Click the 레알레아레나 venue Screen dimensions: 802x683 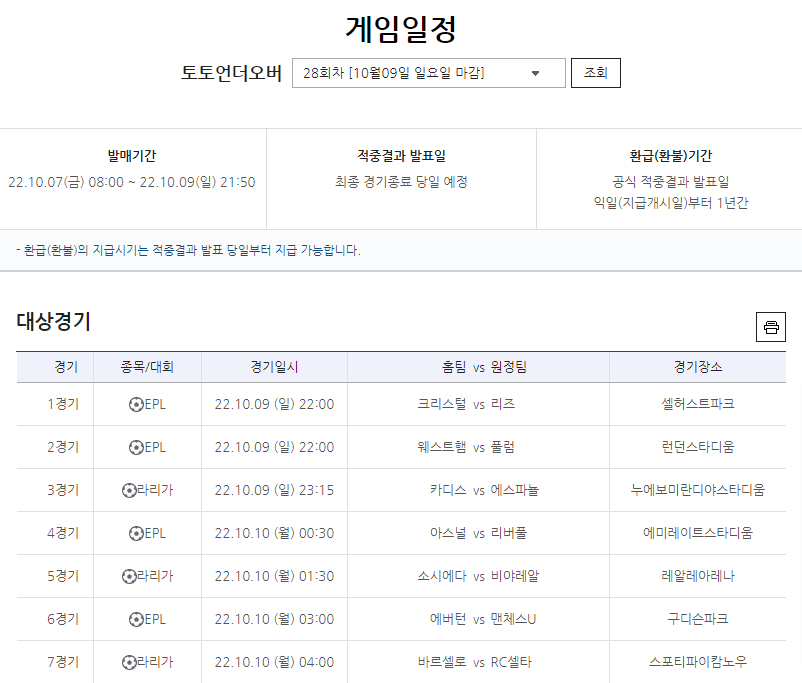tap(698, 576)
